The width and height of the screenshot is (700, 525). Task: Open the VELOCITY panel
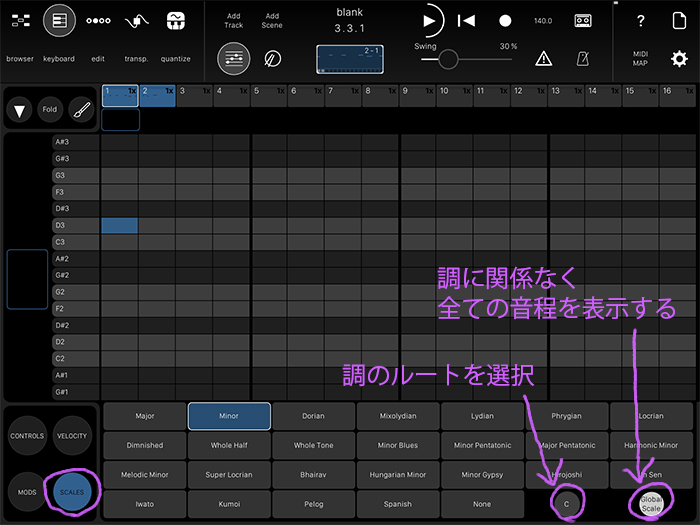72,436
